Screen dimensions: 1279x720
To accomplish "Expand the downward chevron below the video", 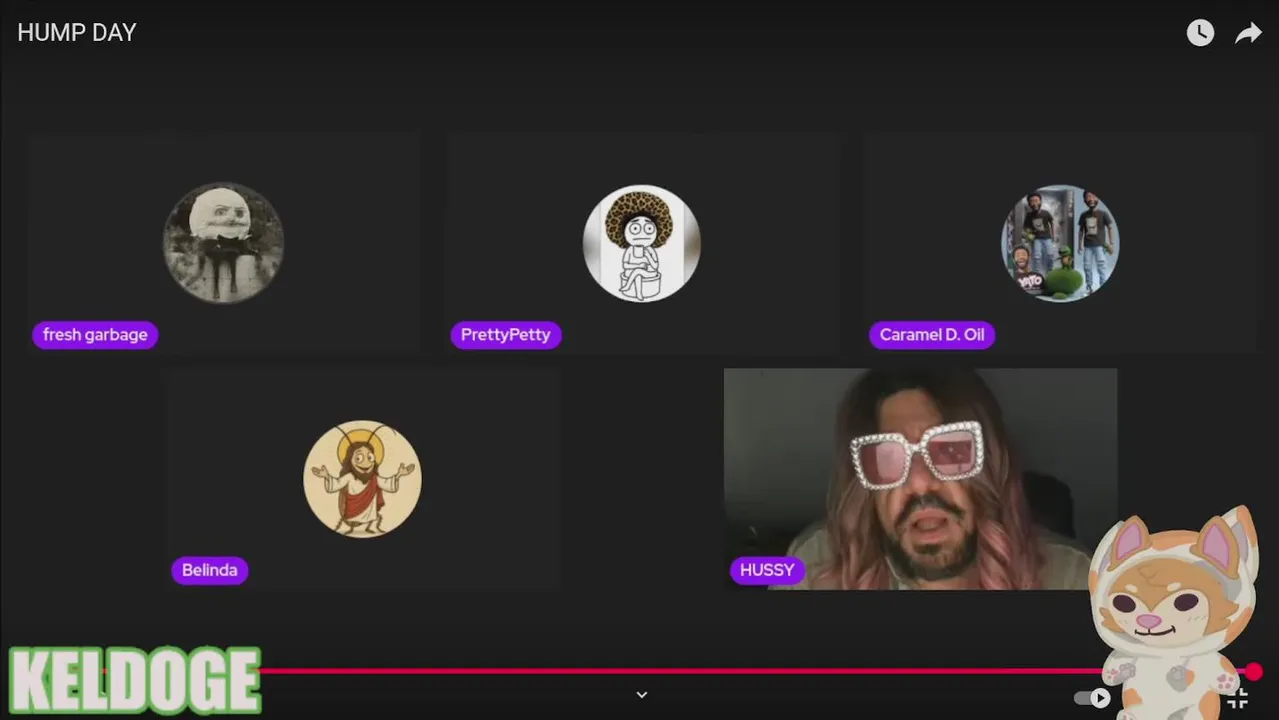I will [642, 694].
